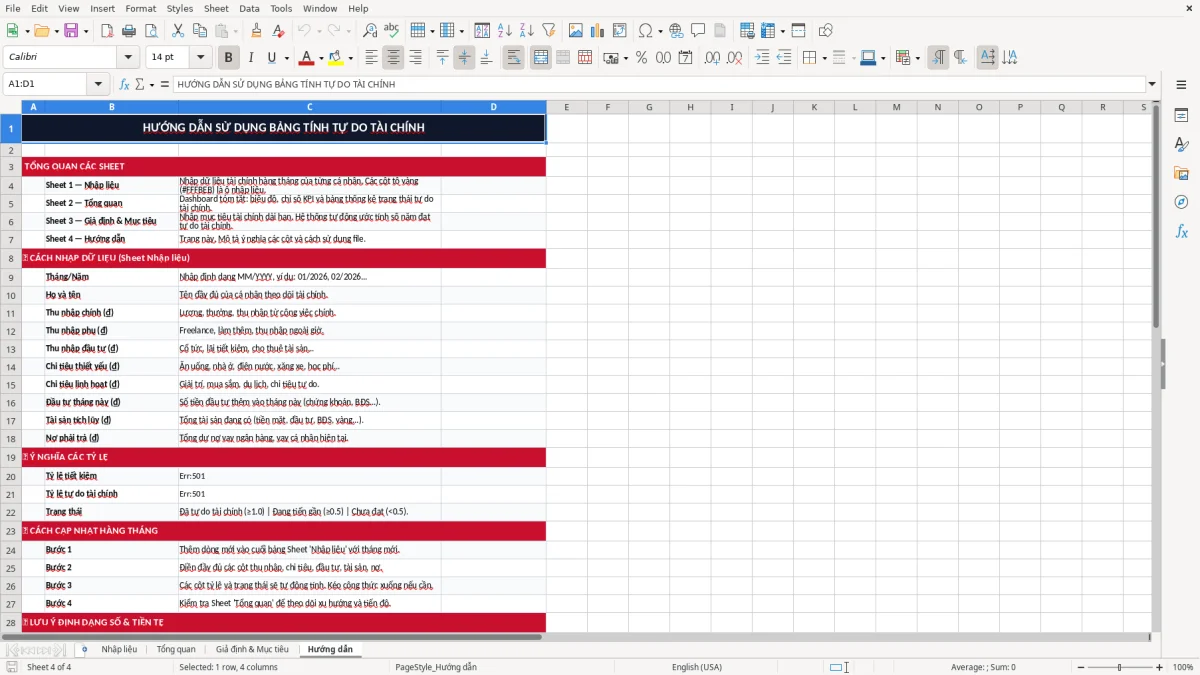Increase indent
The width and height of the screenshot is (1200, 675).
[762, 58]
